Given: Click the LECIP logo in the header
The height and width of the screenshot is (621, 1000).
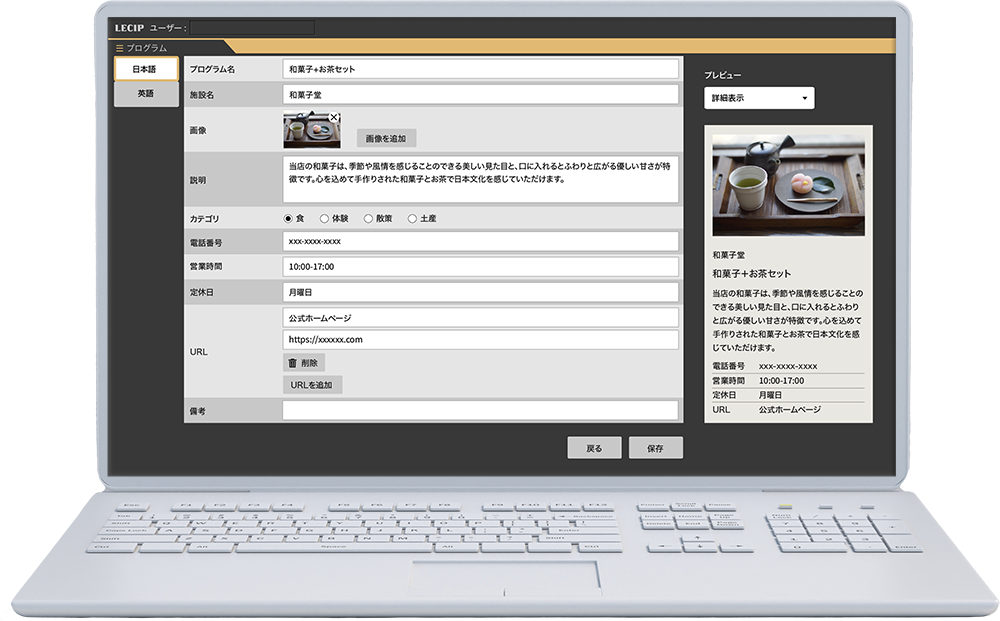Looking at the screenshot, I should (x=129, y=27).
